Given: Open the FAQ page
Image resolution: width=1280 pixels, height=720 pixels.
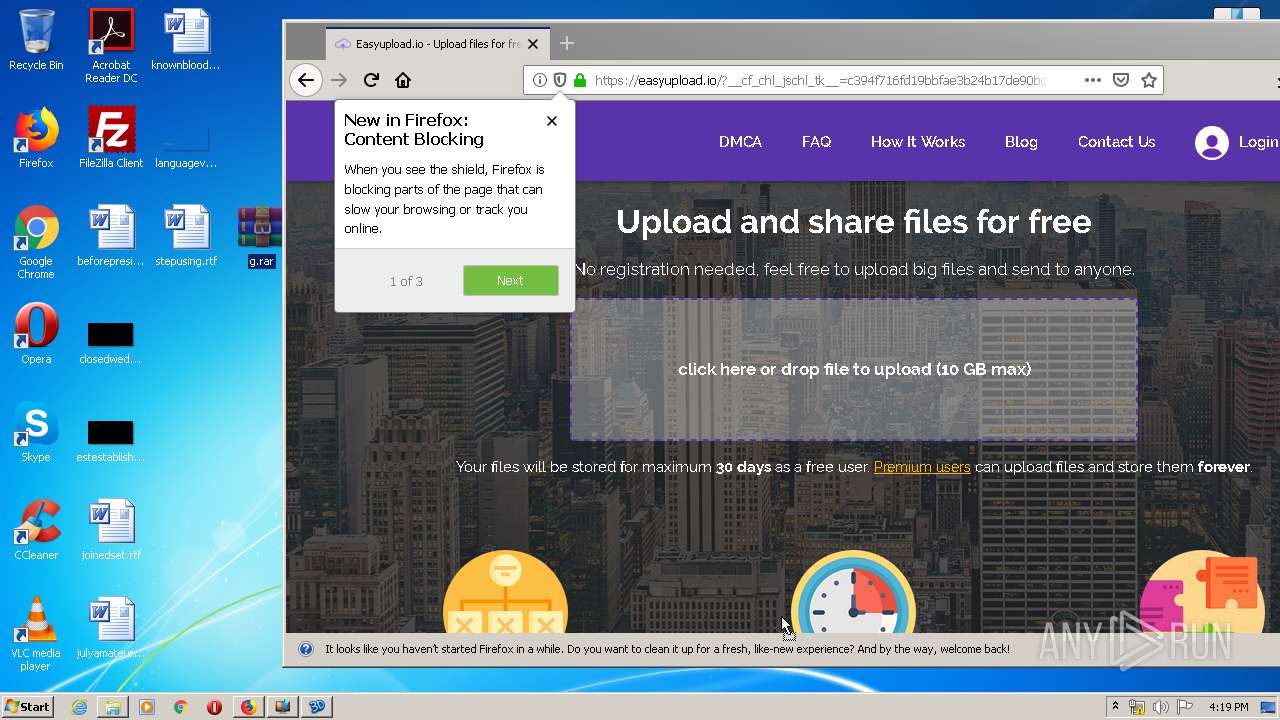Looking at the screenshot, I should coord(816,142).
